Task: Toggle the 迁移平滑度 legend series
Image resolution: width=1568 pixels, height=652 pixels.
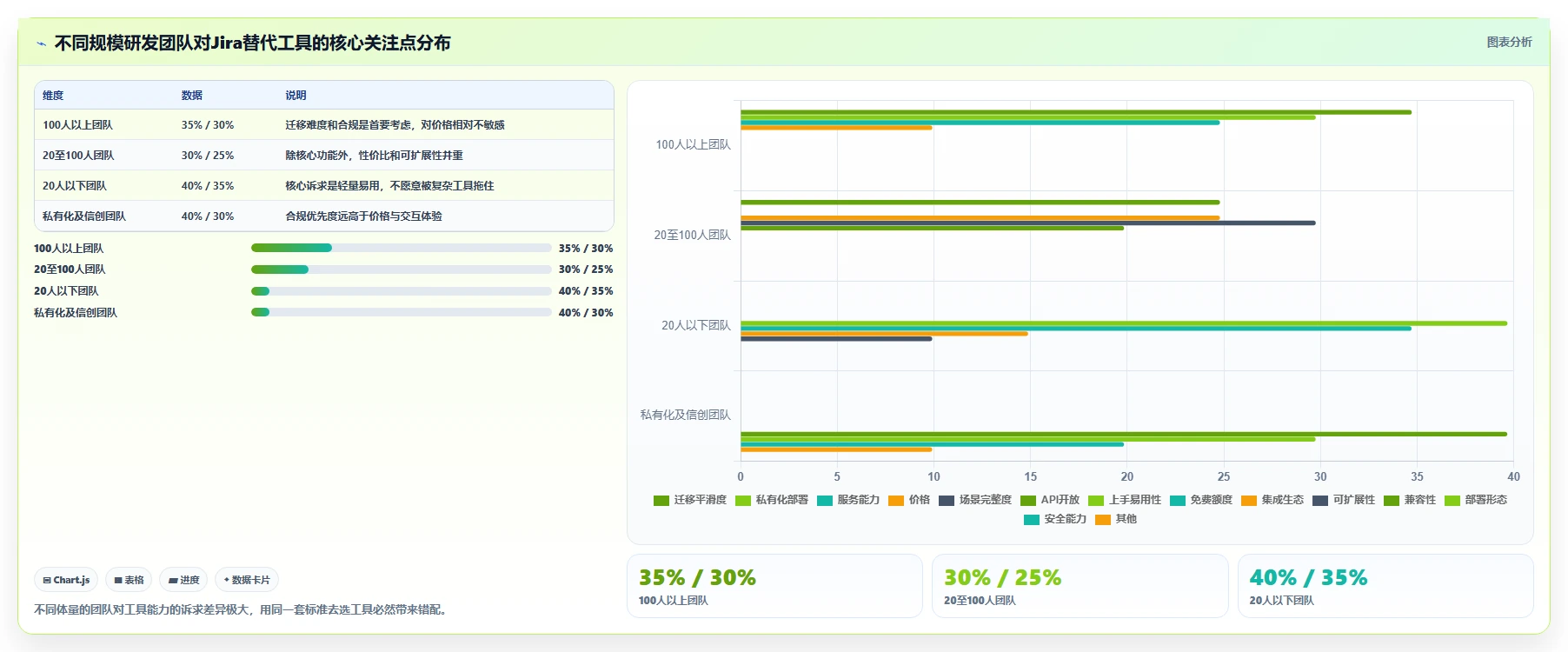Action: (690, 500)
